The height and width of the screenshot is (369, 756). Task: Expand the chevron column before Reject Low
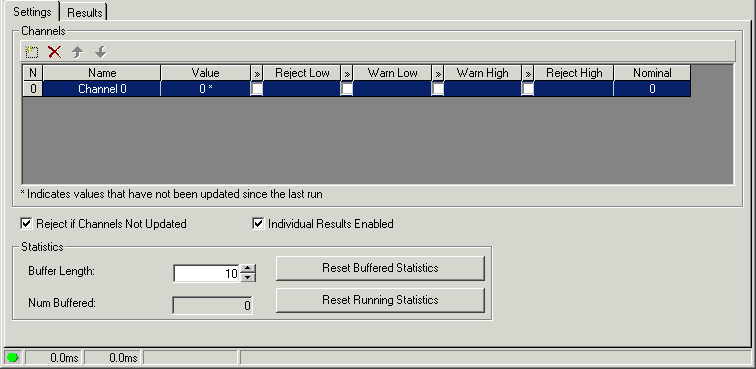click(257, 73)
